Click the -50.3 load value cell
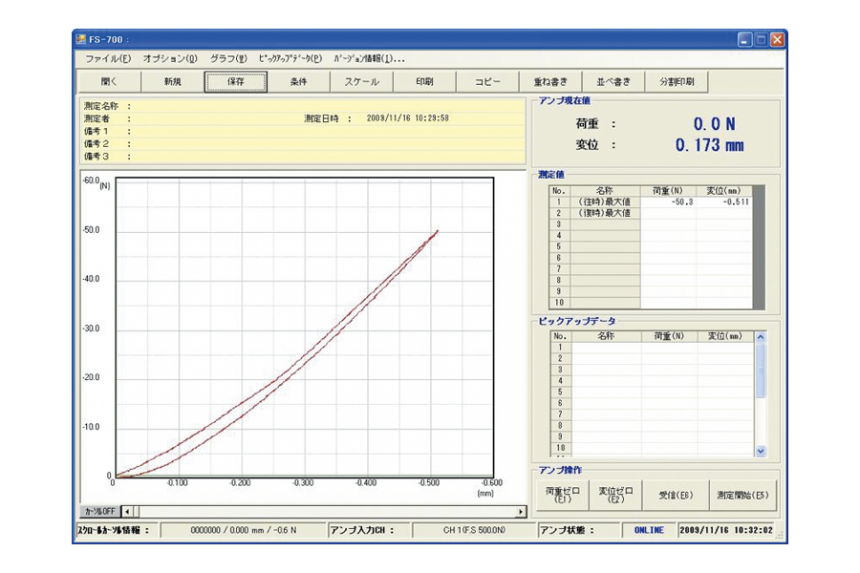Image resolution: width=860 pixels, height=573 pixels. coord(668,202)
